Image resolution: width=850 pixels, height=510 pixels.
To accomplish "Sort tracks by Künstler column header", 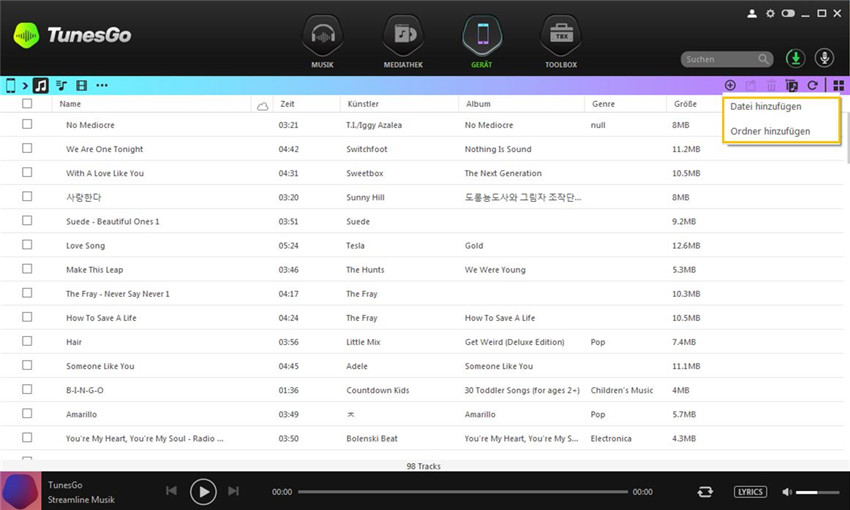I will click(x=363, y=104).
